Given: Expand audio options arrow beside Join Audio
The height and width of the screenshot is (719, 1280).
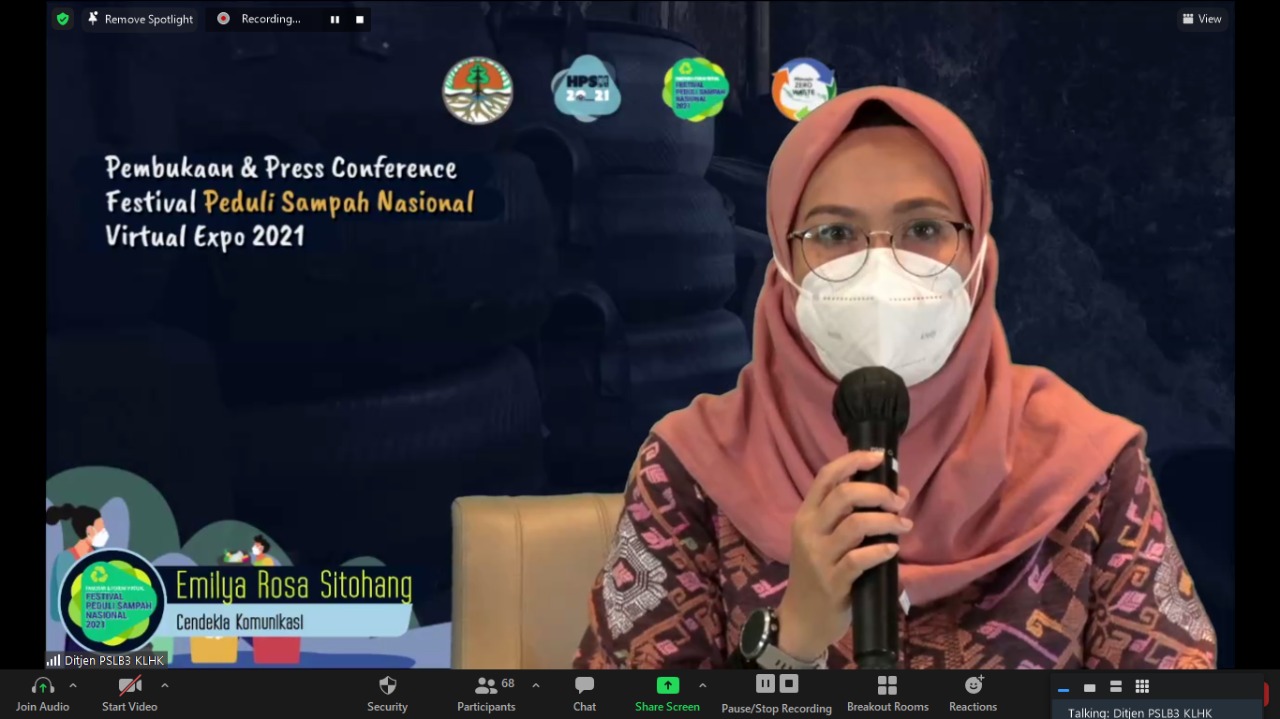Looking at the screenshot, I should (x=72, y=686).
